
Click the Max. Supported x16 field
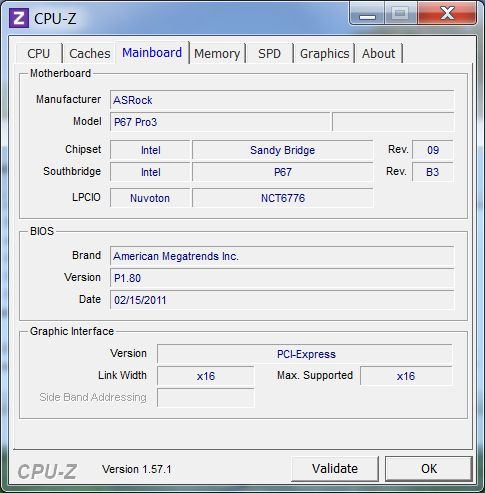click(x=406, y=376)
